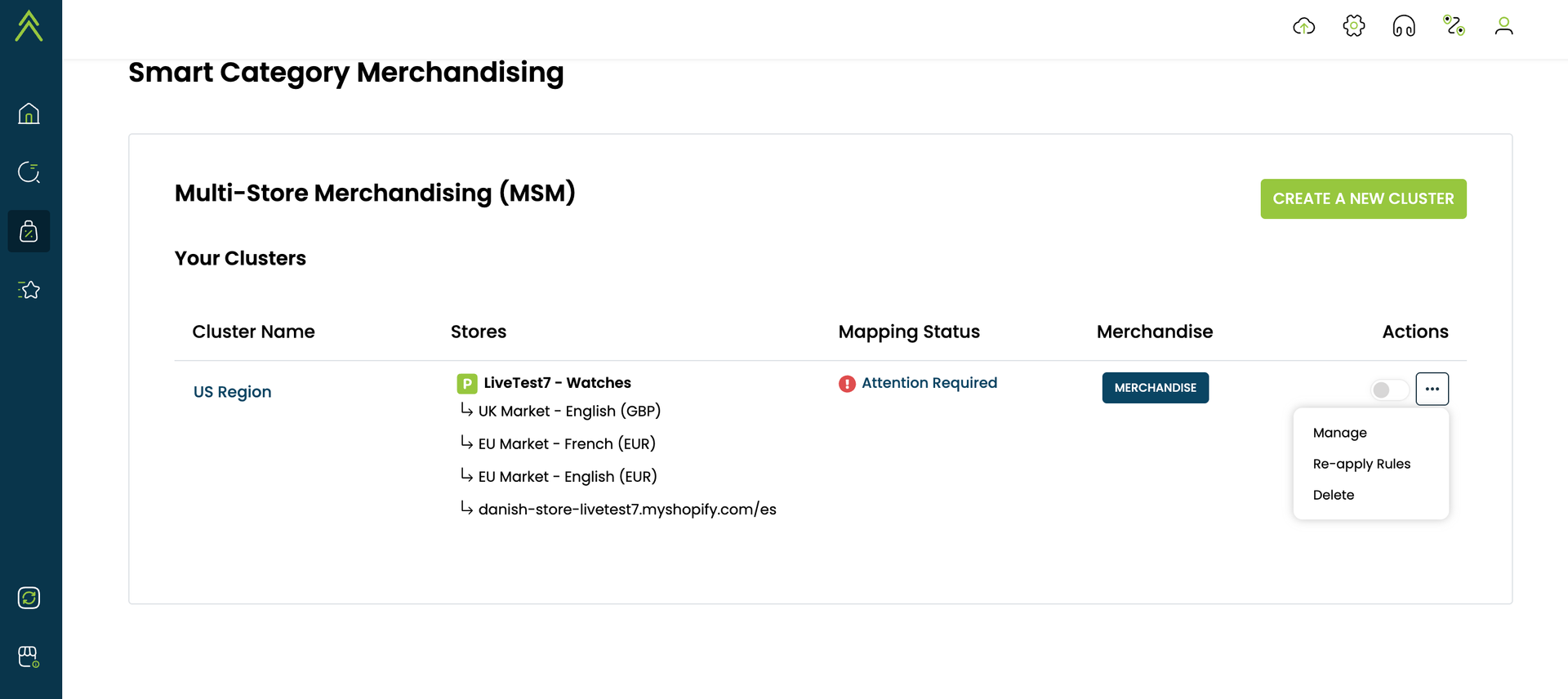Viewport: 1568px width, 699px height.
Task: Click the MERCHANDISE button
Action: tap(1155, 388)
